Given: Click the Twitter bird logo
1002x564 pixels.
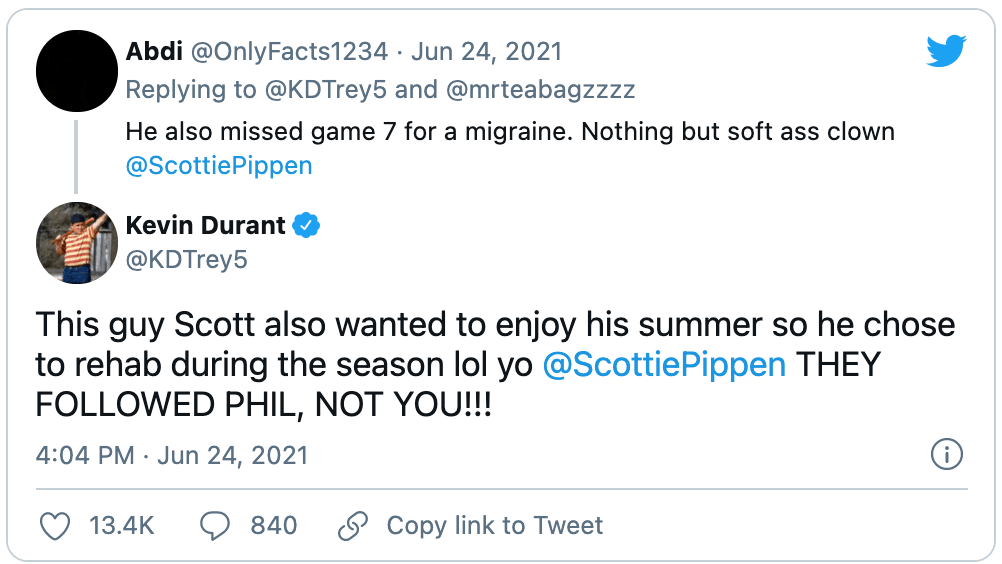Looking at the screenshot, I should 945,51.
